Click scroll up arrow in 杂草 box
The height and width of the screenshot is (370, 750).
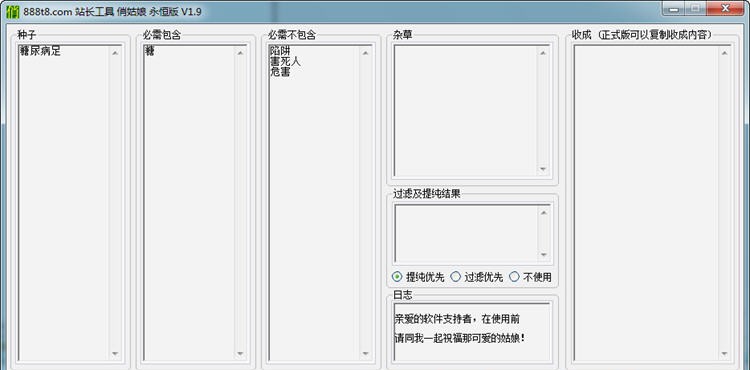(543, 53)
